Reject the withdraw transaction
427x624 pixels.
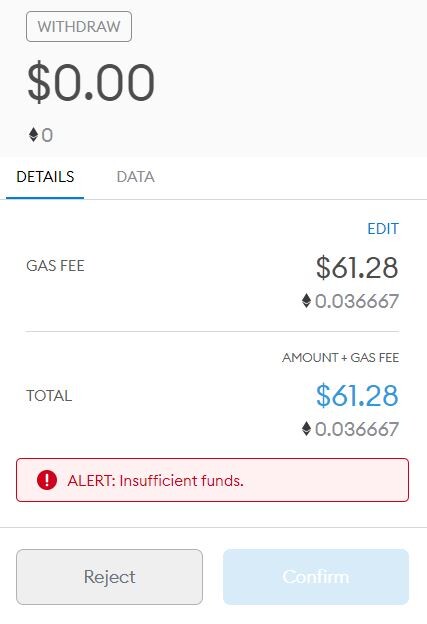coord(109,577)
